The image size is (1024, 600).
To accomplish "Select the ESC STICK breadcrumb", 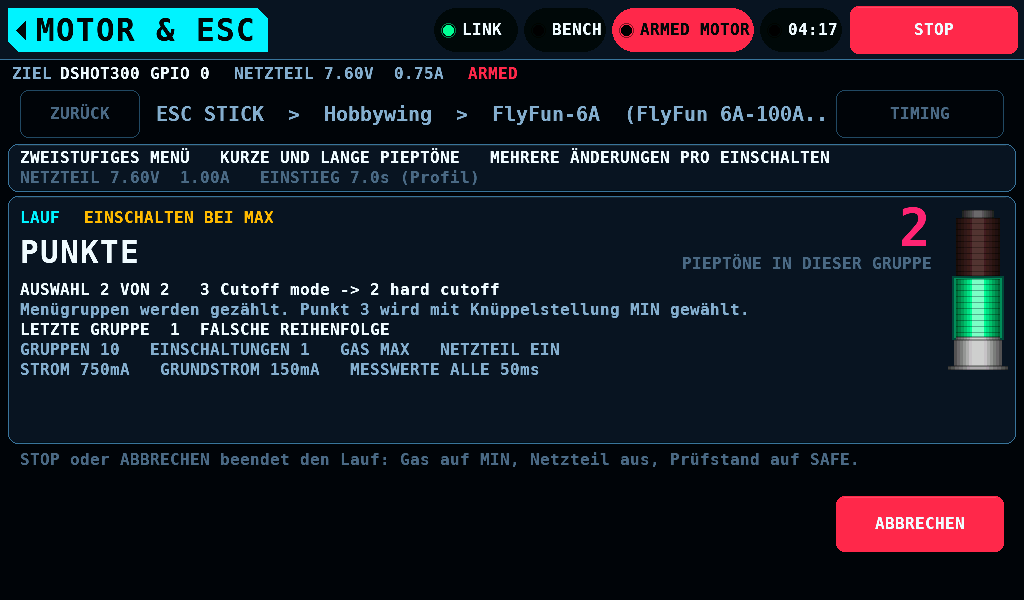I will coord(210,114).
